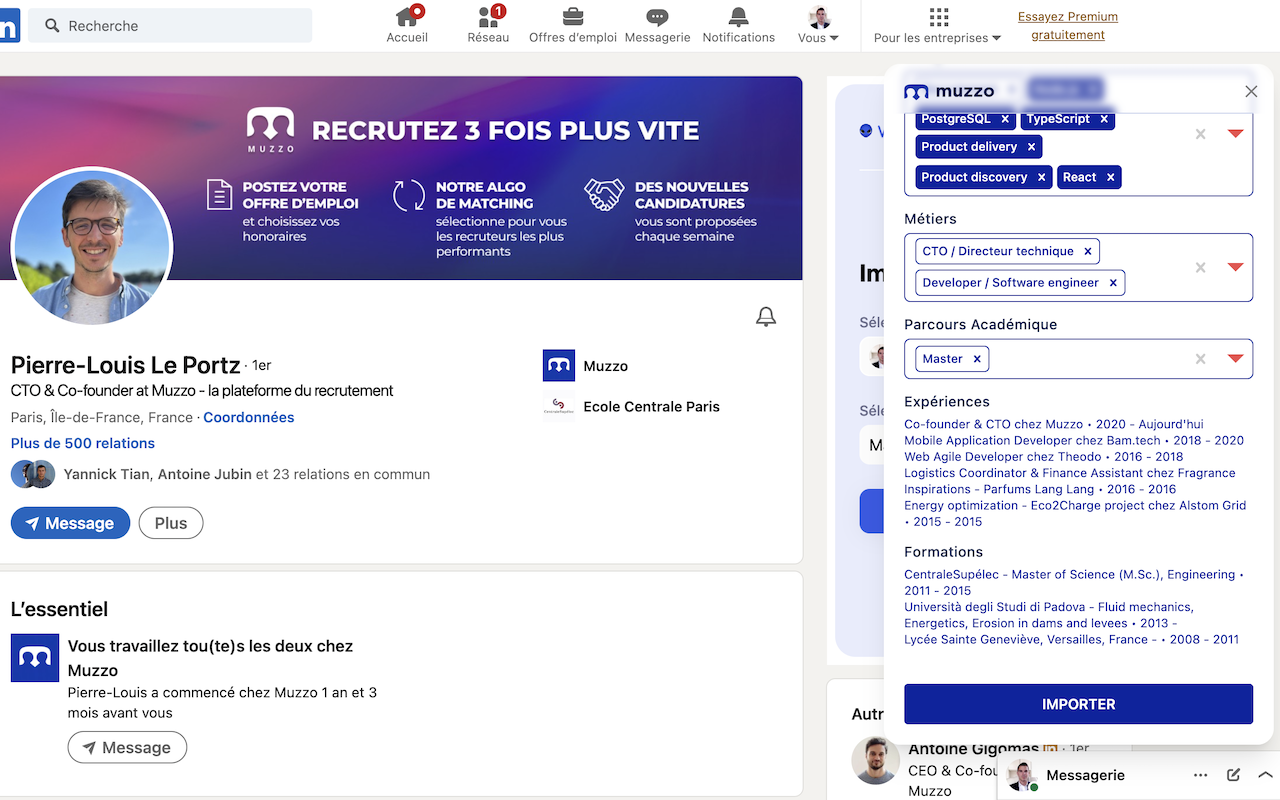Click Antoine Gigomas's profile photo
This screenshot has width=1280, height=800.
876,761
